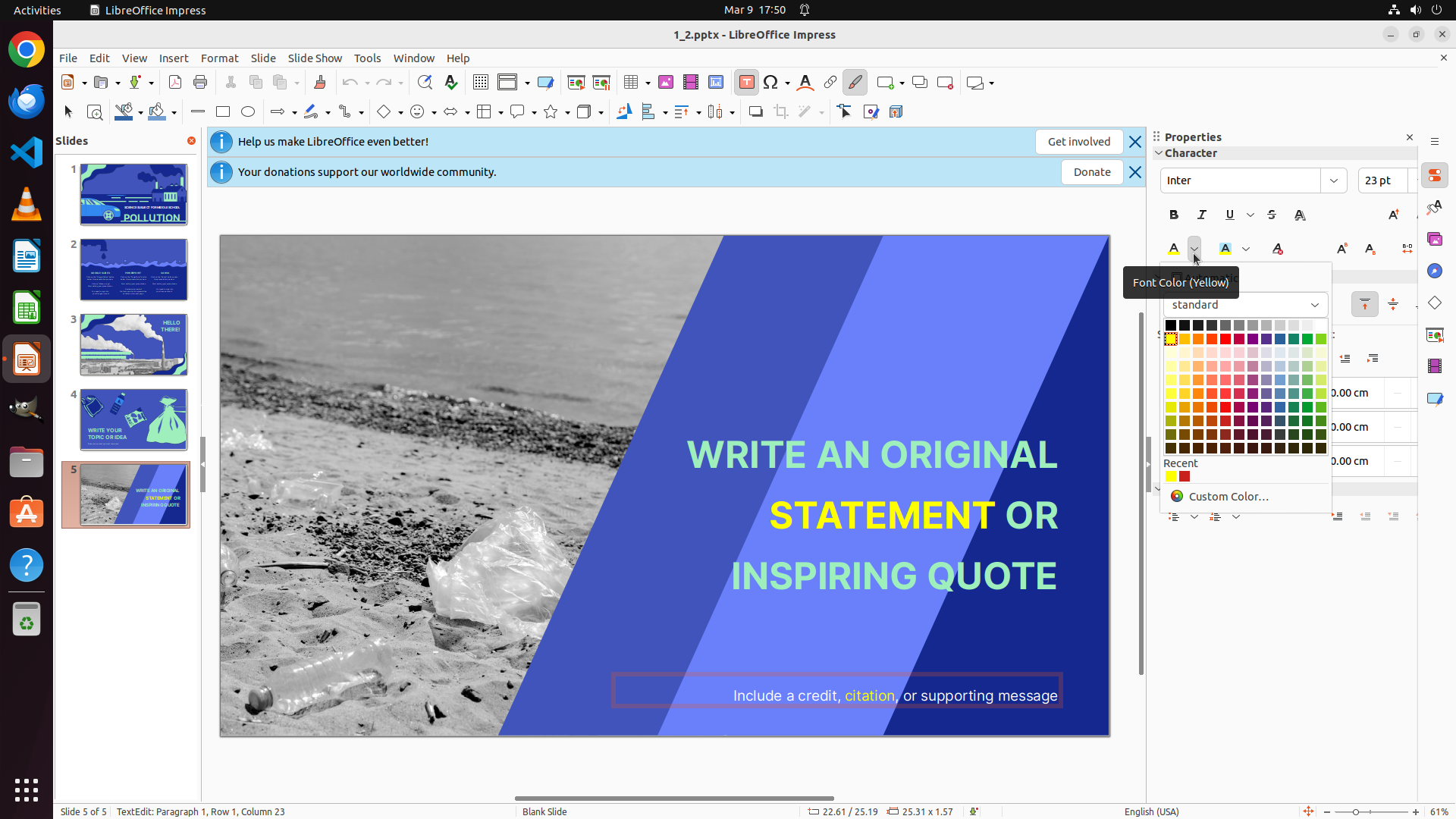Toggle the Shadow icon in drawing toolbar
The image size is (1456, 819).
click(755, 112)
